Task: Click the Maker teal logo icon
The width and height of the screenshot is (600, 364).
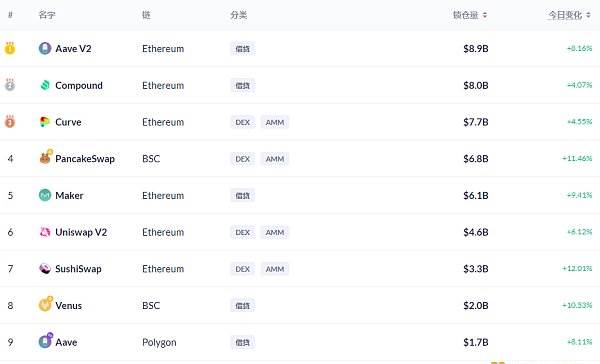Action: [x=45, y=195]
